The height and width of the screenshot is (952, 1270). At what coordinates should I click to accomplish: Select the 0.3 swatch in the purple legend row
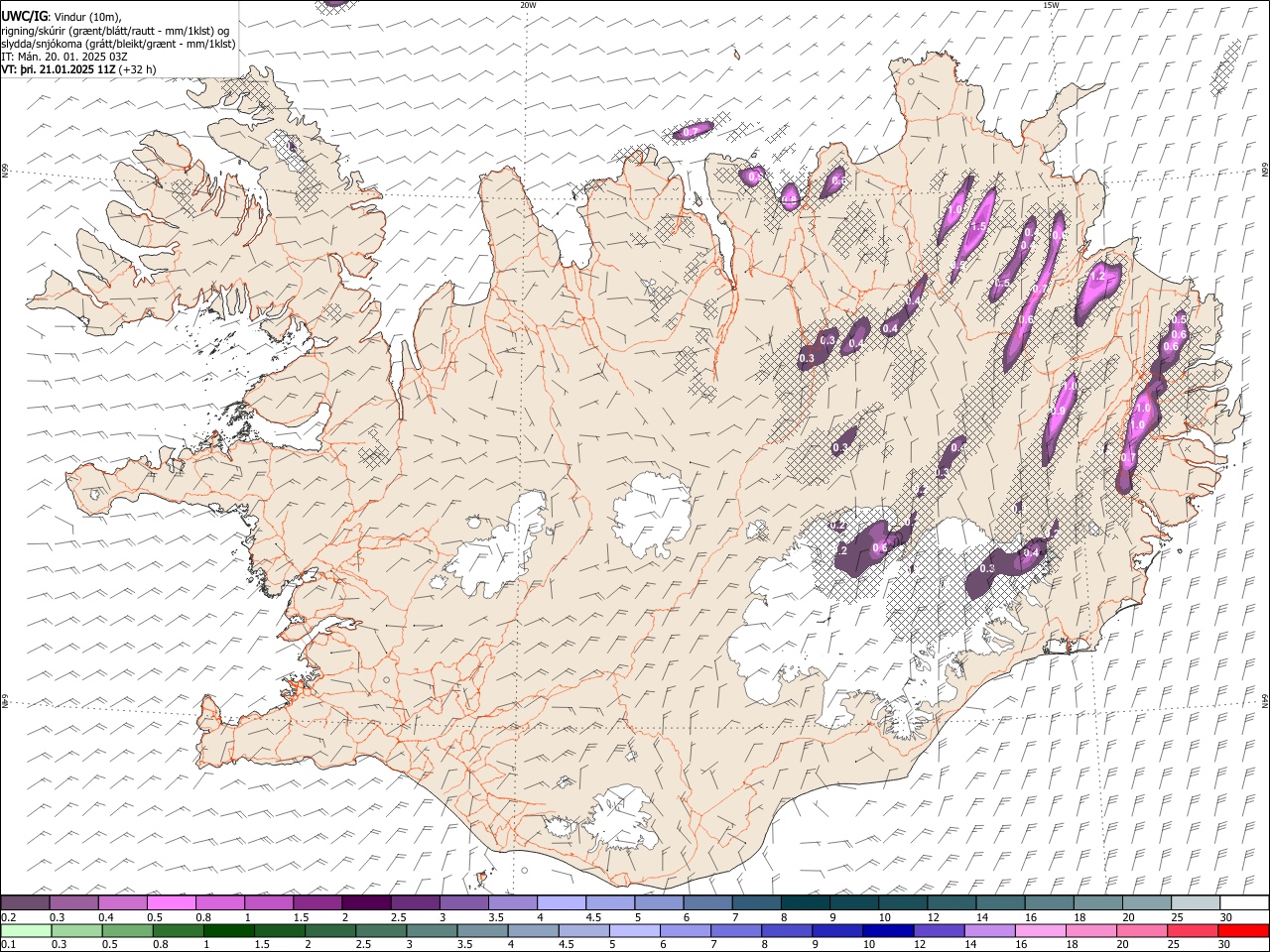tap(74, 903)
